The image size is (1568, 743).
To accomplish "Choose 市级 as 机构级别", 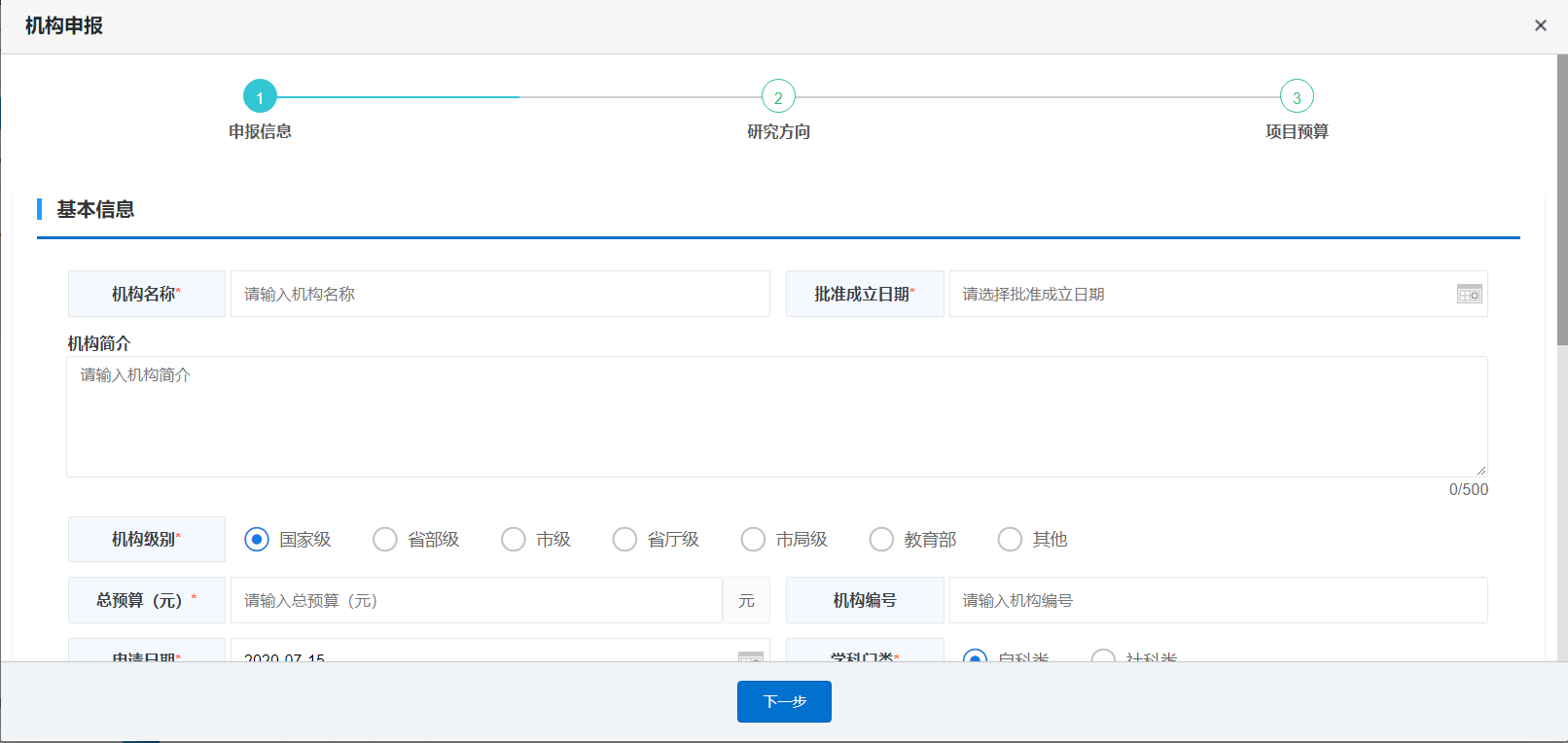I will [x=514, y=539].
